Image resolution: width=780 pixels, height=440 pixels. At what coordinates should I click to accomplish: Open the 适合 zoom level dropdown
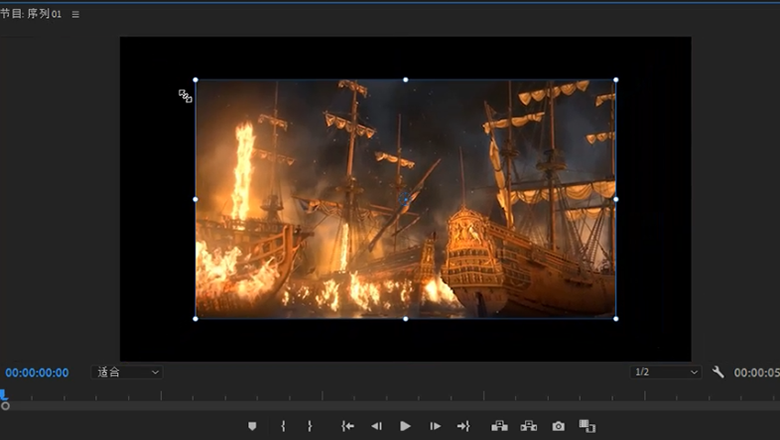pyautogui.click(x=127, y=372)
